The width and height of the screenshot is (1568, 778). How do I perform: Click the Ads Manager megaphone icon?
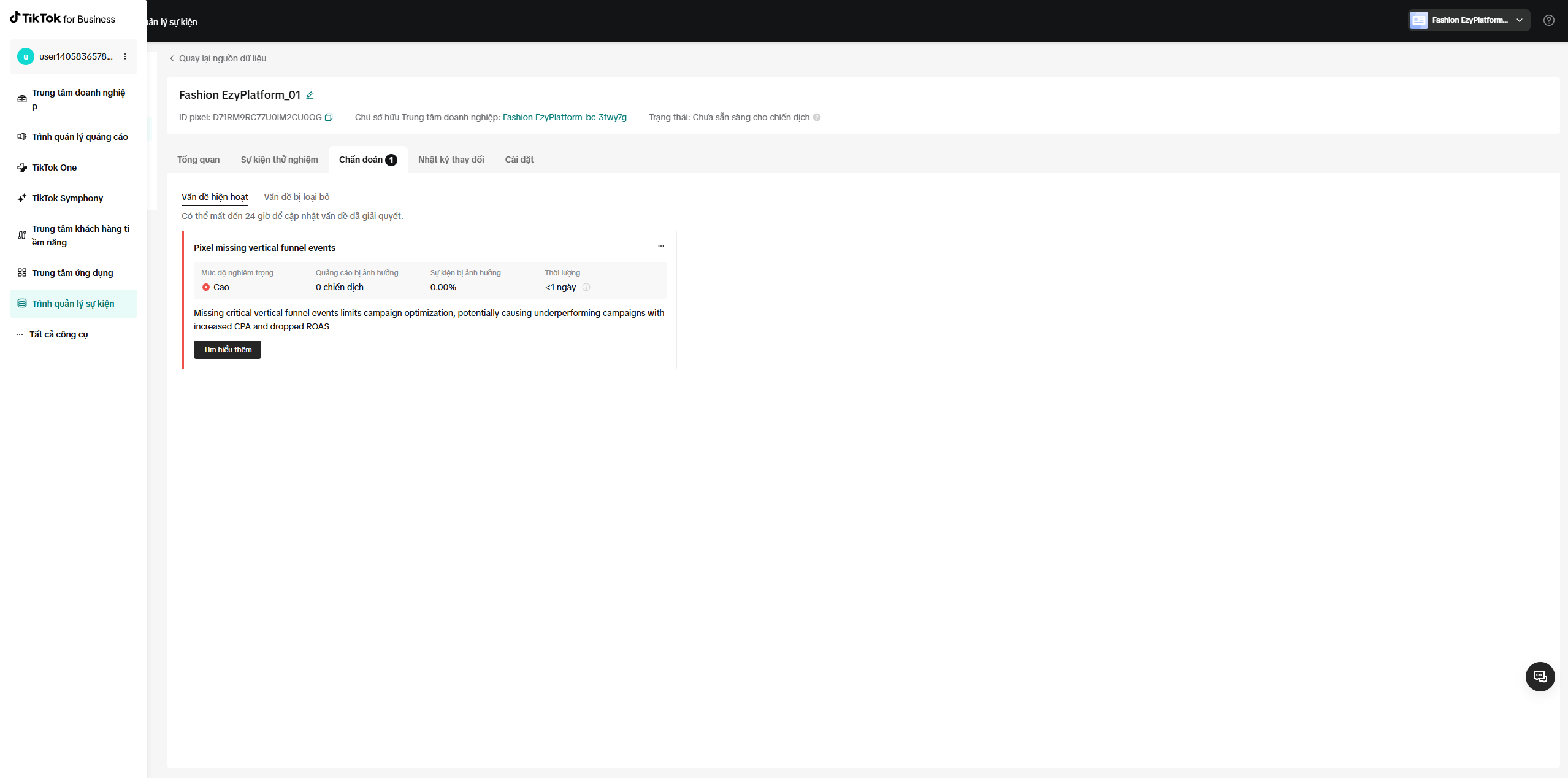(x=22, y=137)
